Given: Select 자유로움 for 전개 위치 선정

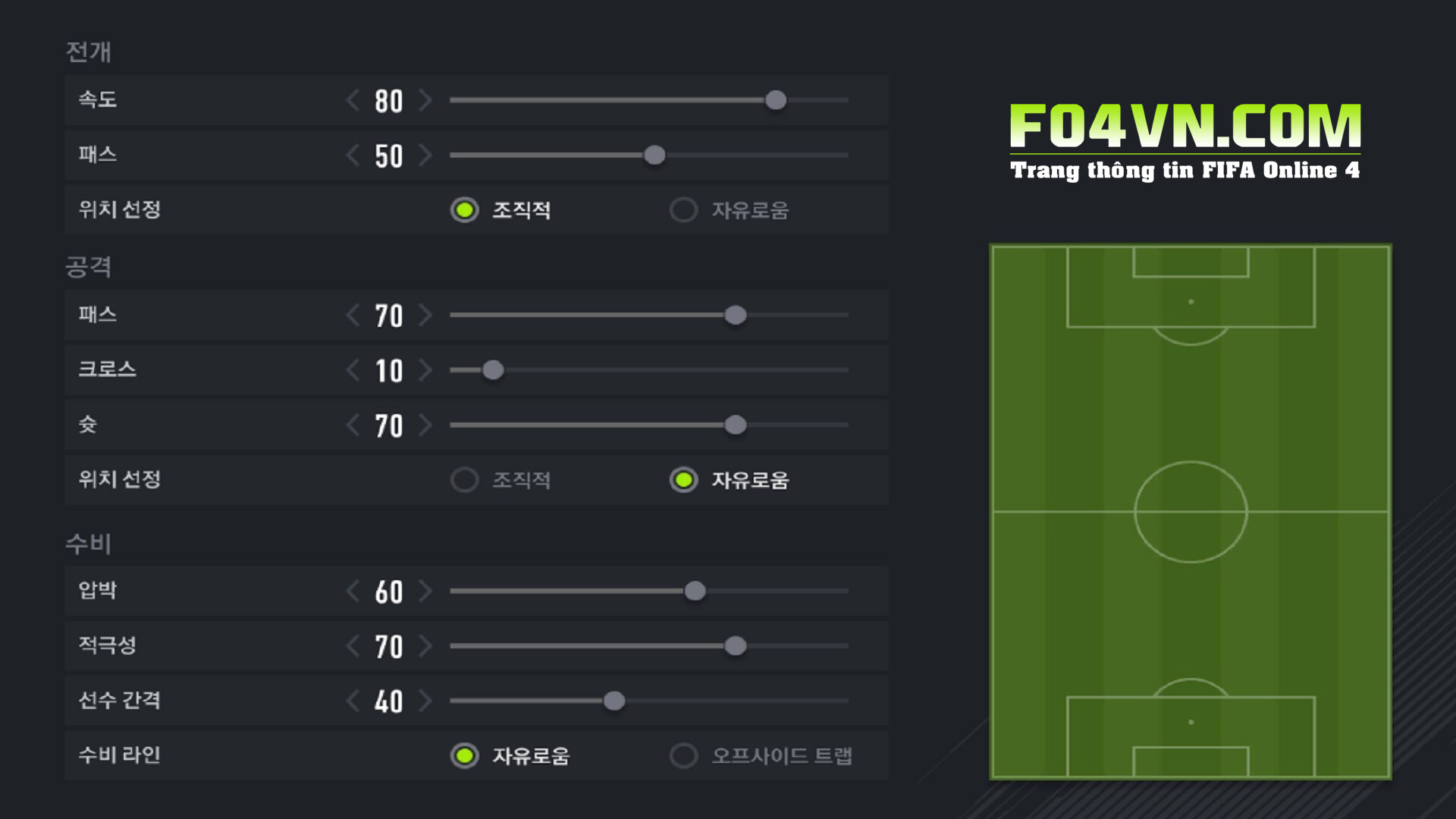Looking at the screenshot, I should [x=683, y=210].
